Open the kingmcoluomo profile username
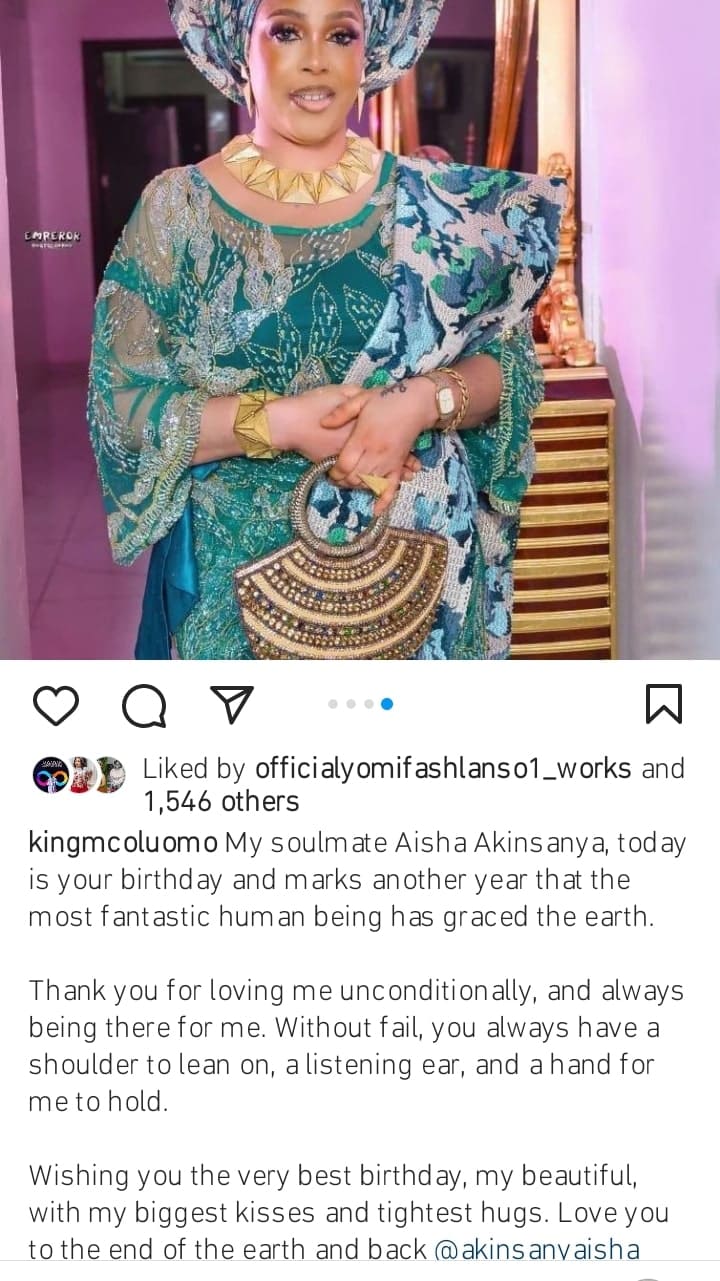The image size is (720, 1281). click(122, 843)
